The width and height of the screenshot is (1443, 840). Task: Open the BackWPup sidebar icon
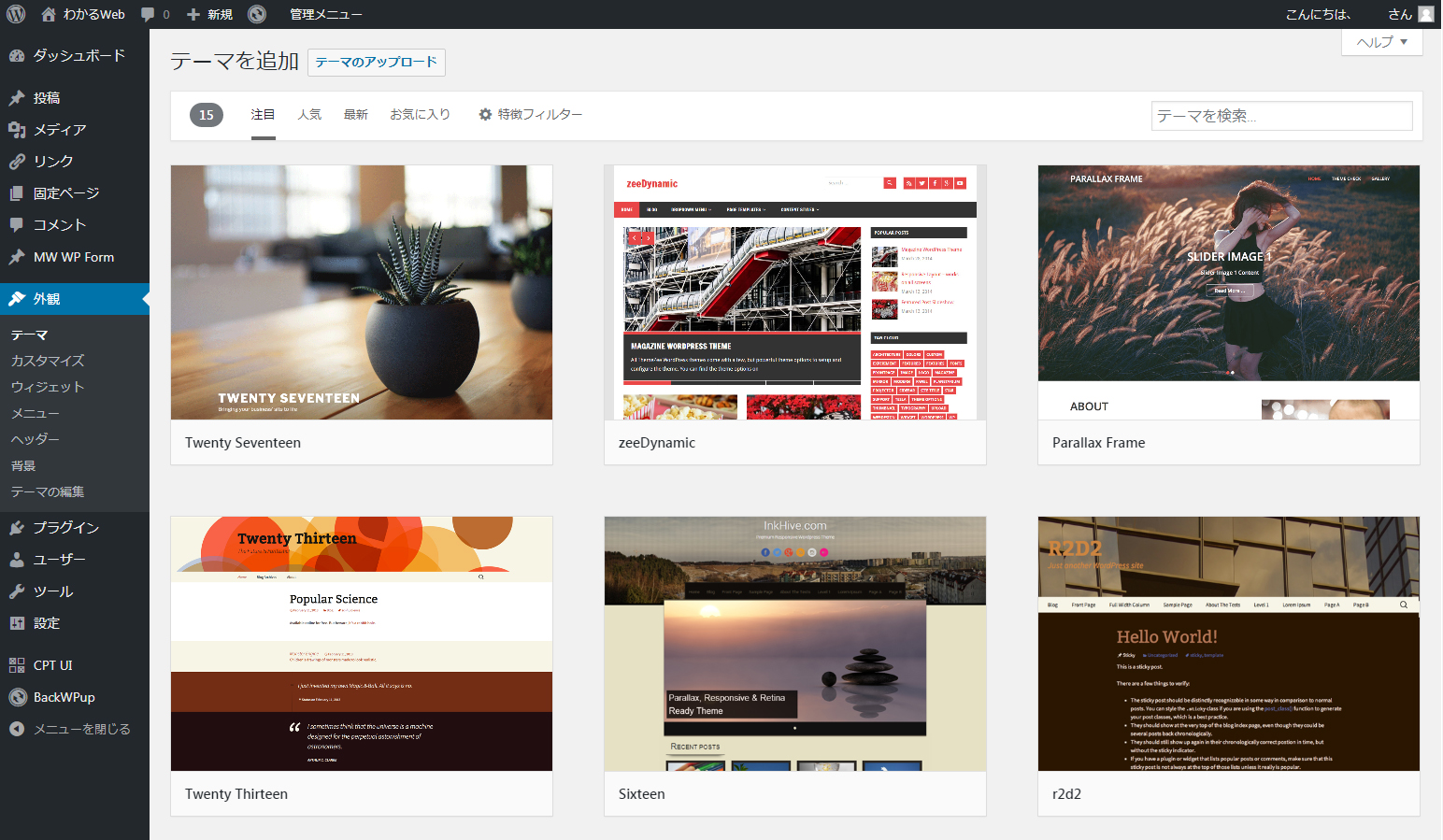[17, 697]
